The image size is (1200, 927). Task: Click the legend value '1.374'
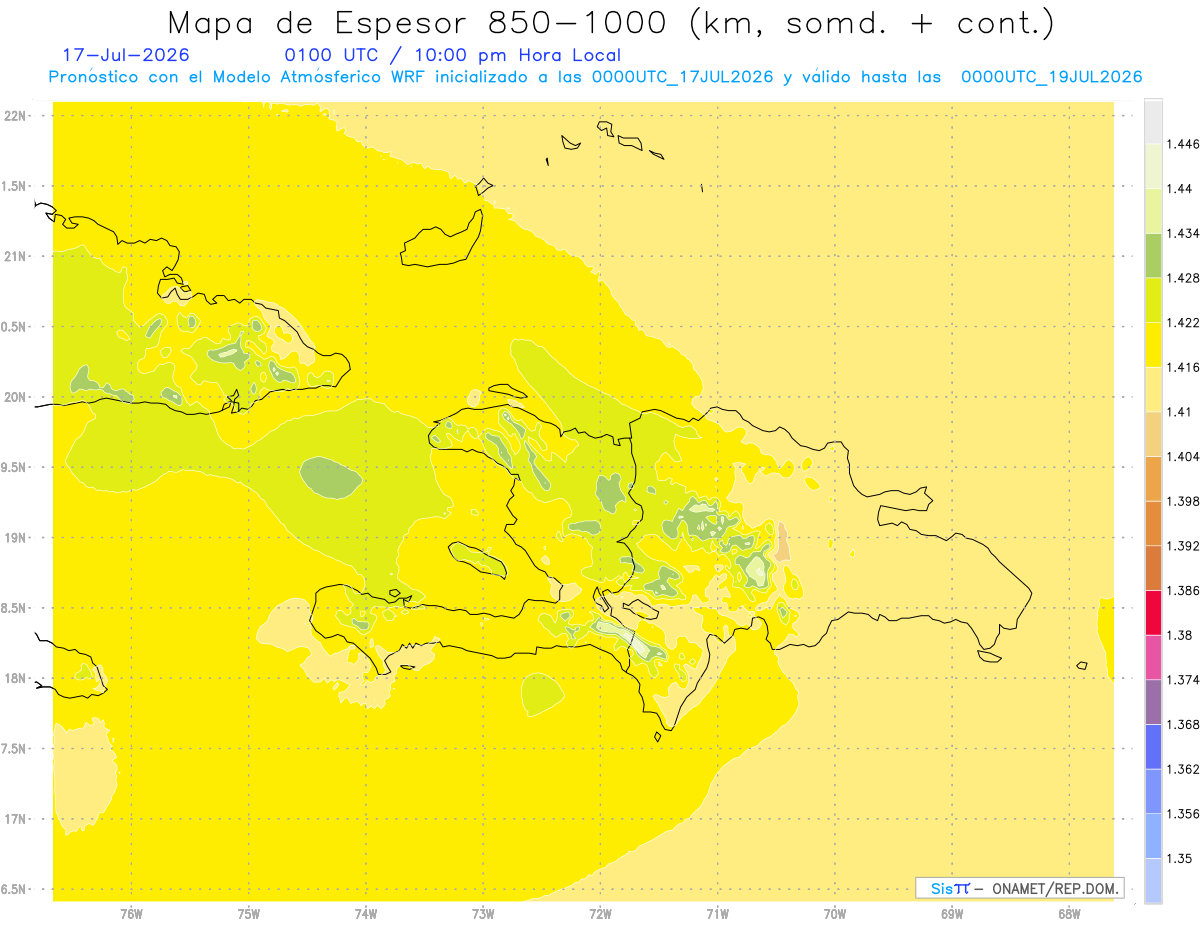click(1182, 680)
